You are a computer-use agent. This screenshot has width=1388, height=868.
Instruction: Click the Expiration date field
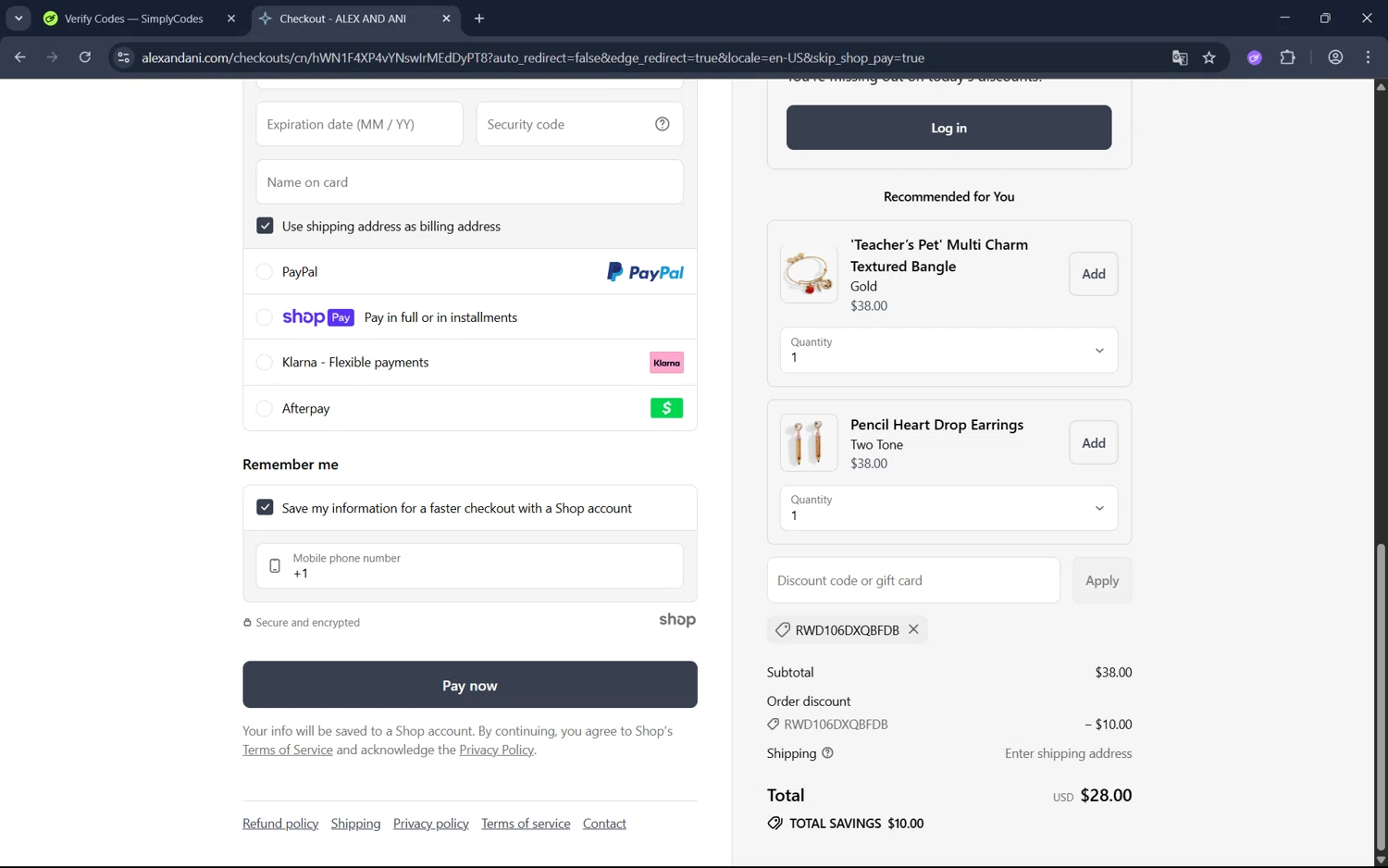click(359, 124)
